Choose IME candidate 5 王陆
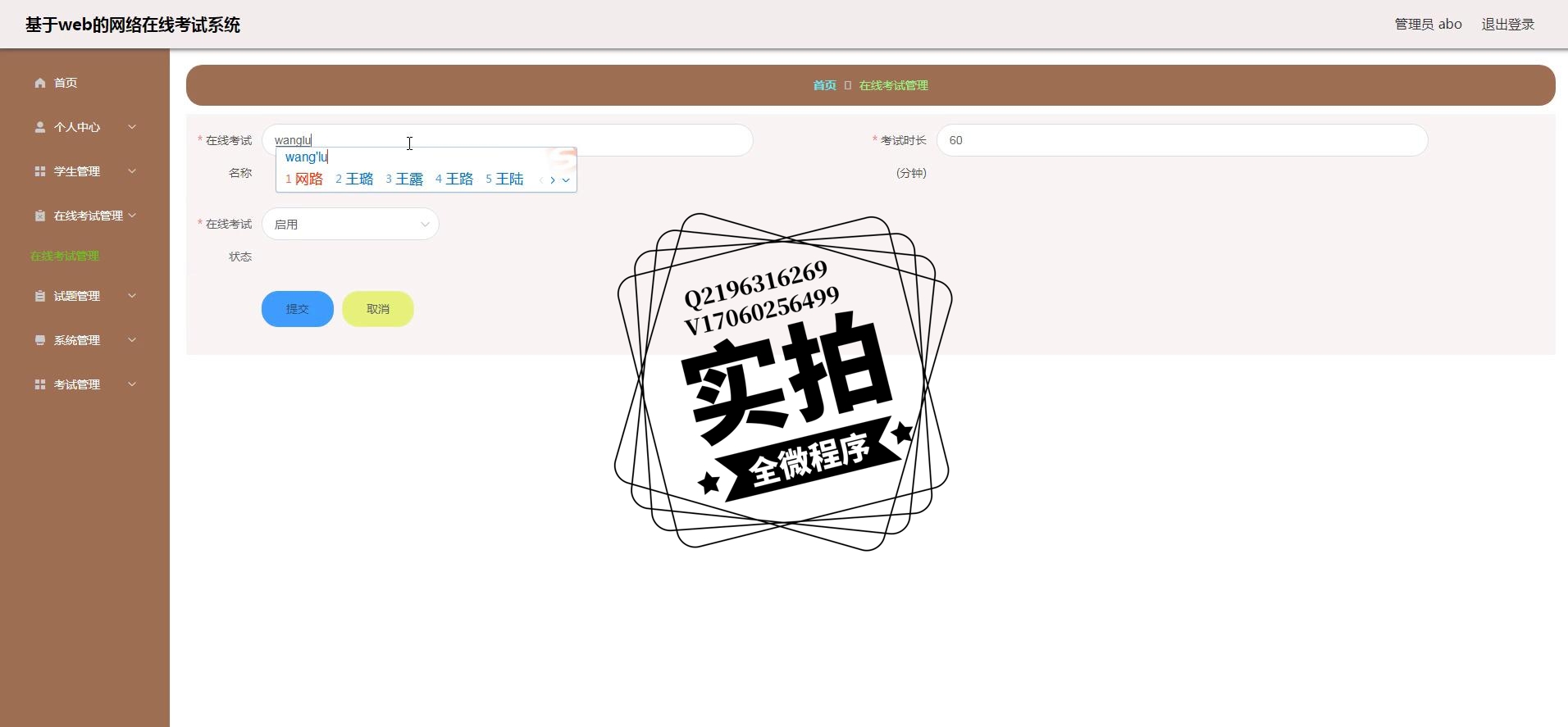 504,179
